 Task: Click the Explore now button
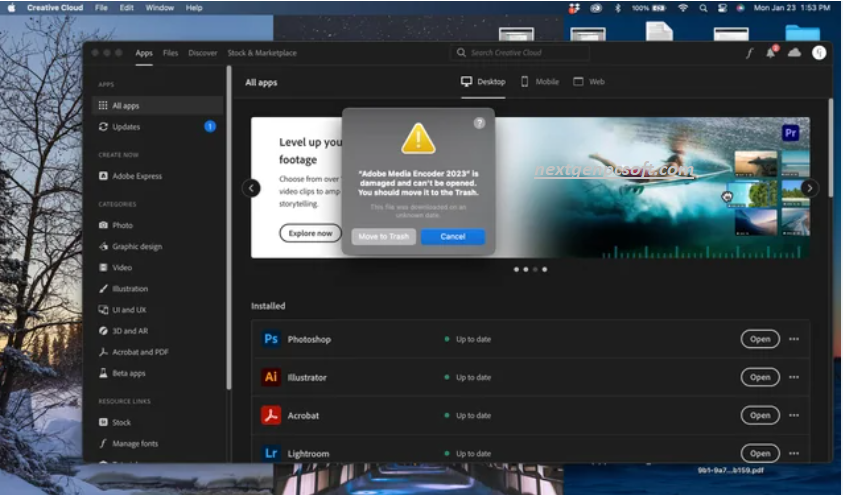click(x=310, y=233)
